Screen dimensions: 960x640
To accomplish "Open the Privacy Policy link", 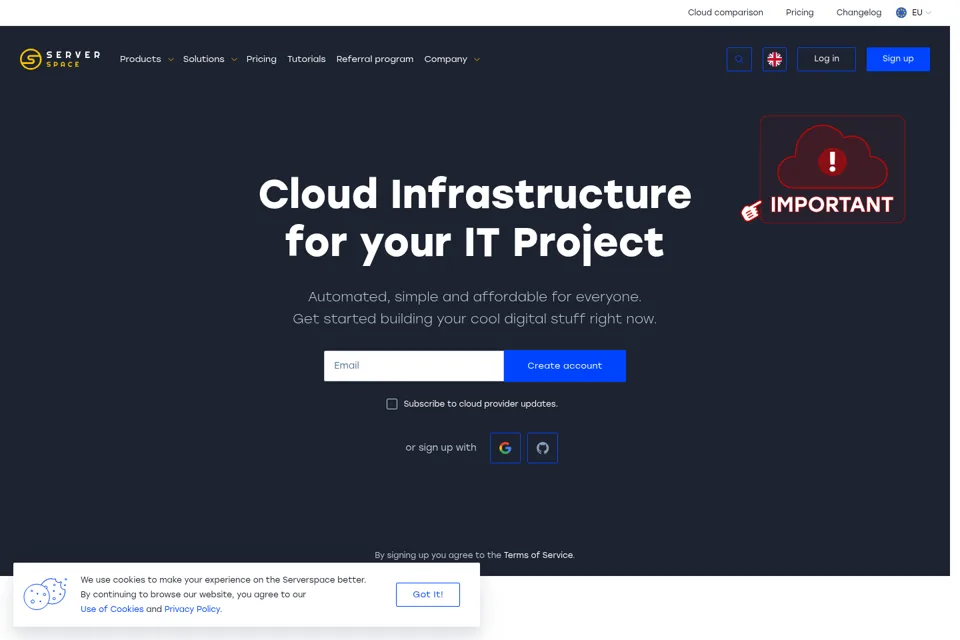I will (192, 609).
